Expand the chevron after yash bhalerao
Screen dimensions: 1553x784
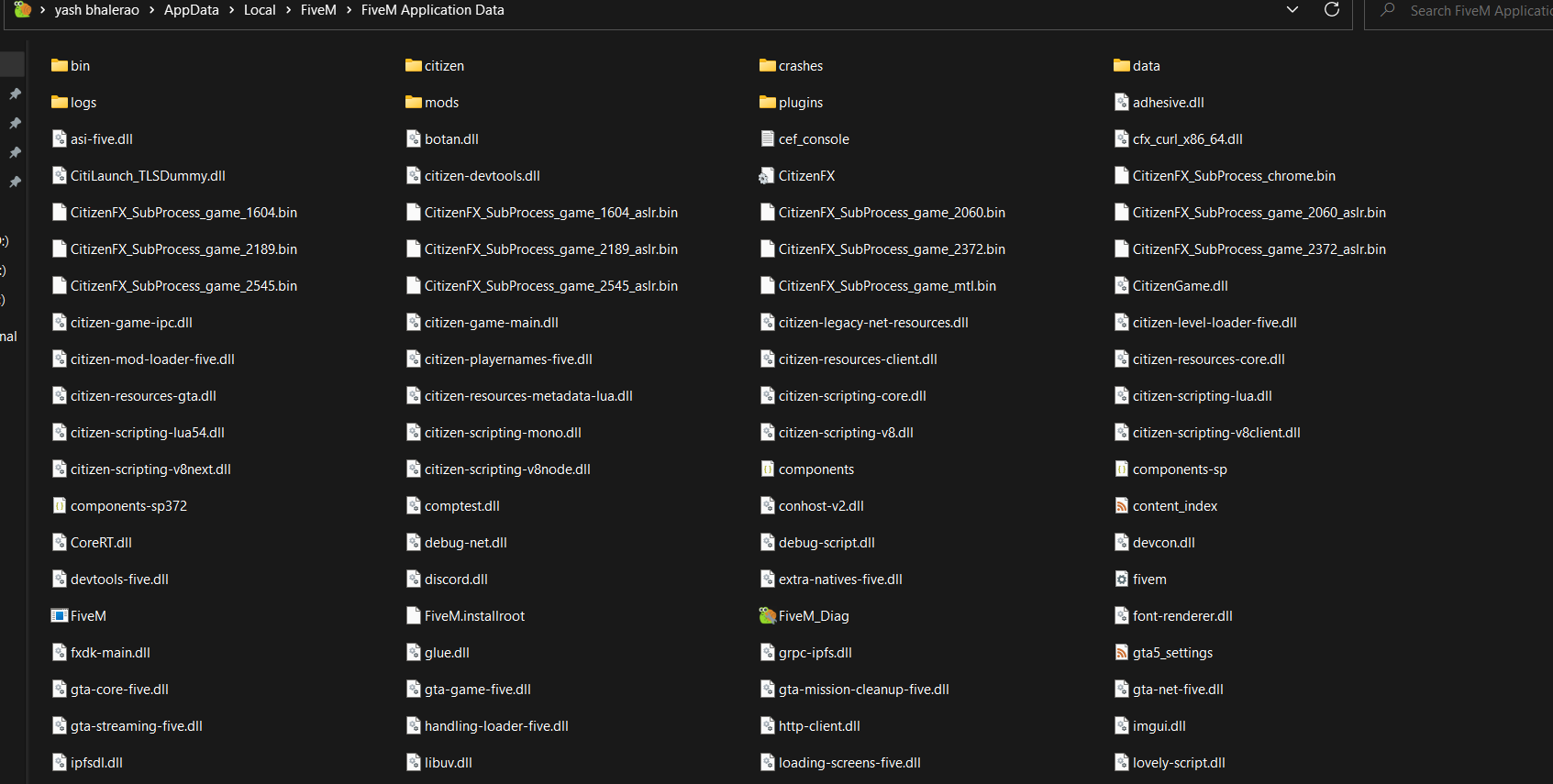click(x=151, y=10)
